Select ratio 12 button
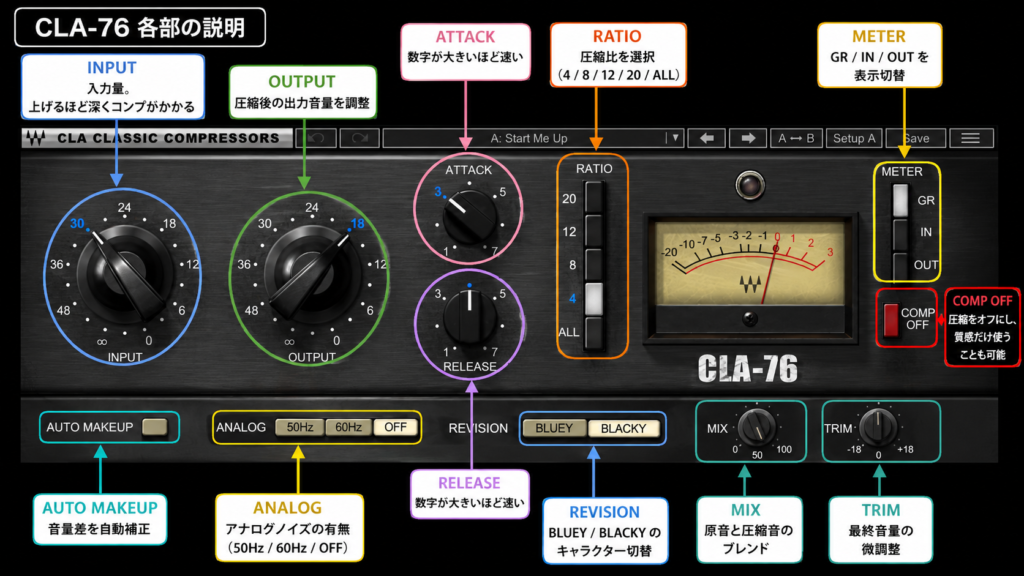The image size is (1024, 576). click(594, 231)
